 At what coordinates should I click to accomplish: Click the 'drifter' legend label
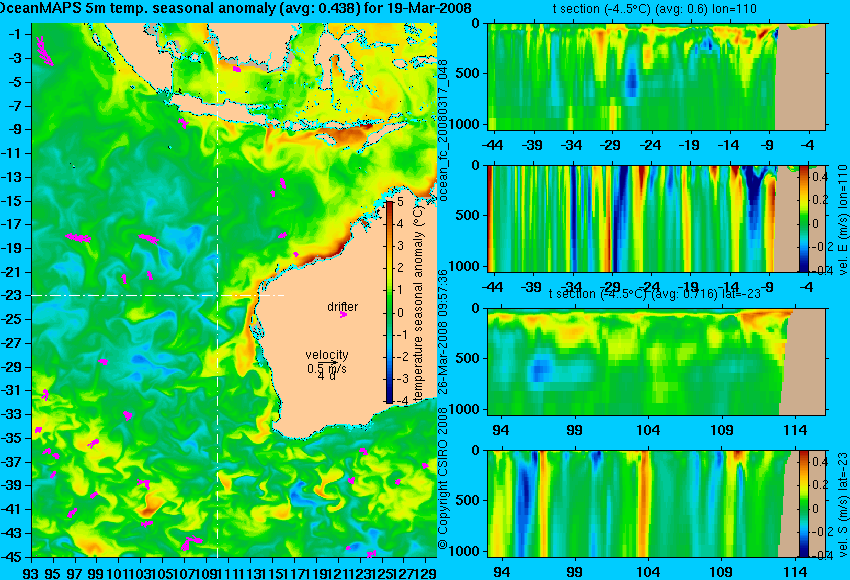click(x=343, y=306)
